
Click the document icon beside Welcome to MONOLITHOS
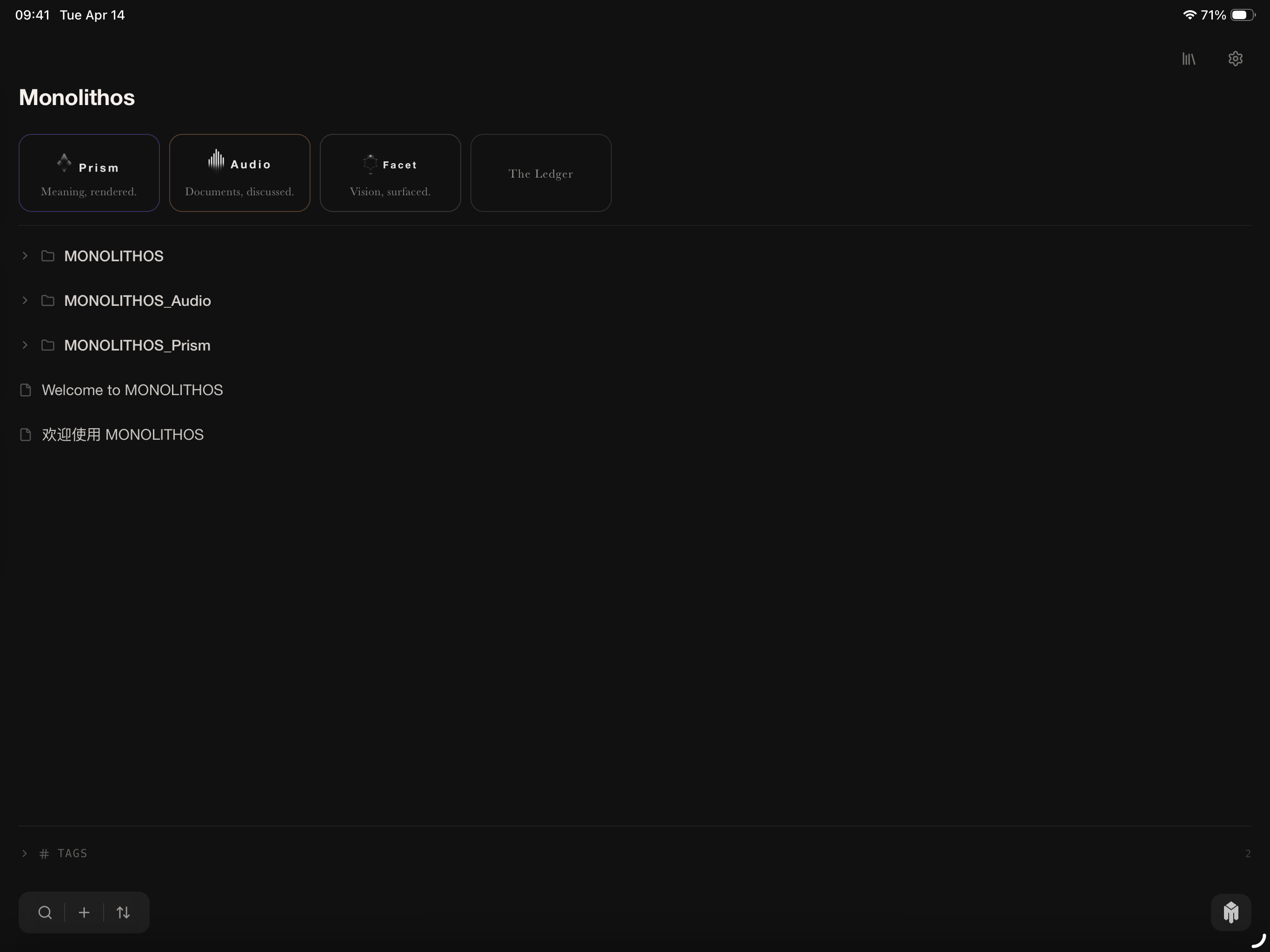pyautogui.click(x=25, y=390)
